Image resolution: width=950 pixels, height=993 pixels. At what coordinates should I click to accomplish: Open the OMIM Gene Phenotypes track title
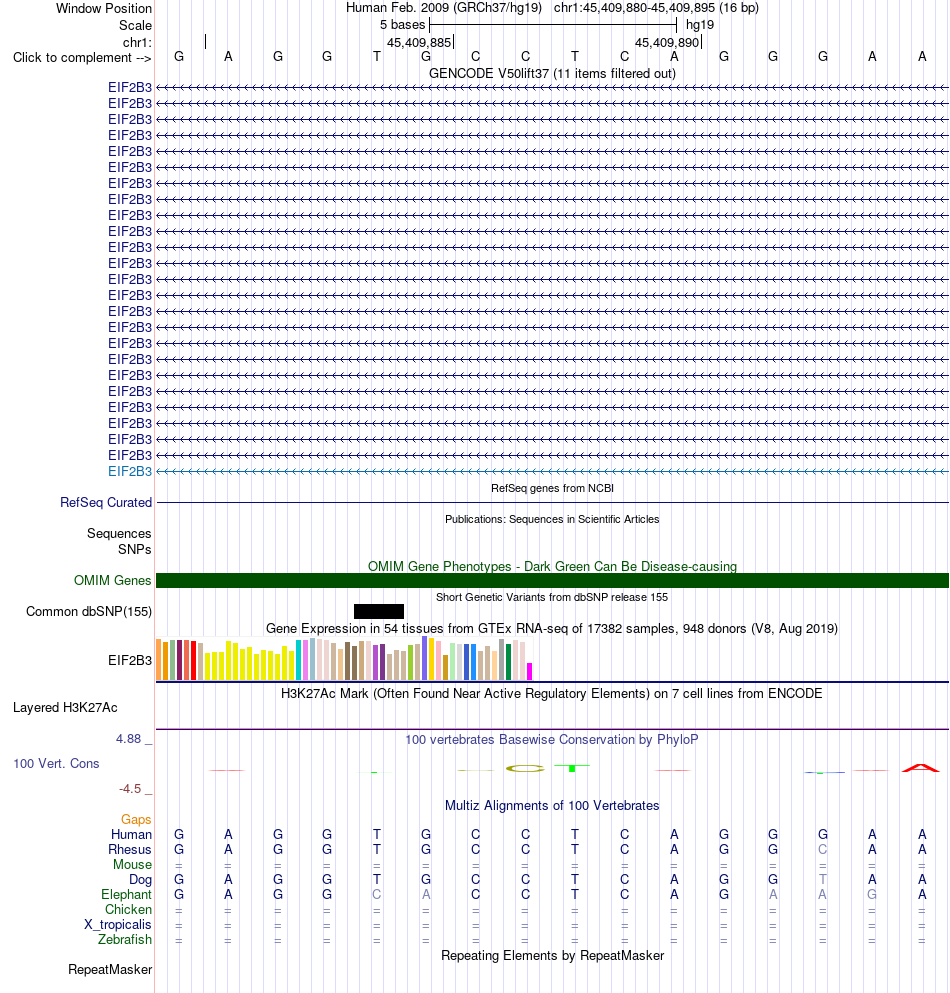tap(552, 566)
